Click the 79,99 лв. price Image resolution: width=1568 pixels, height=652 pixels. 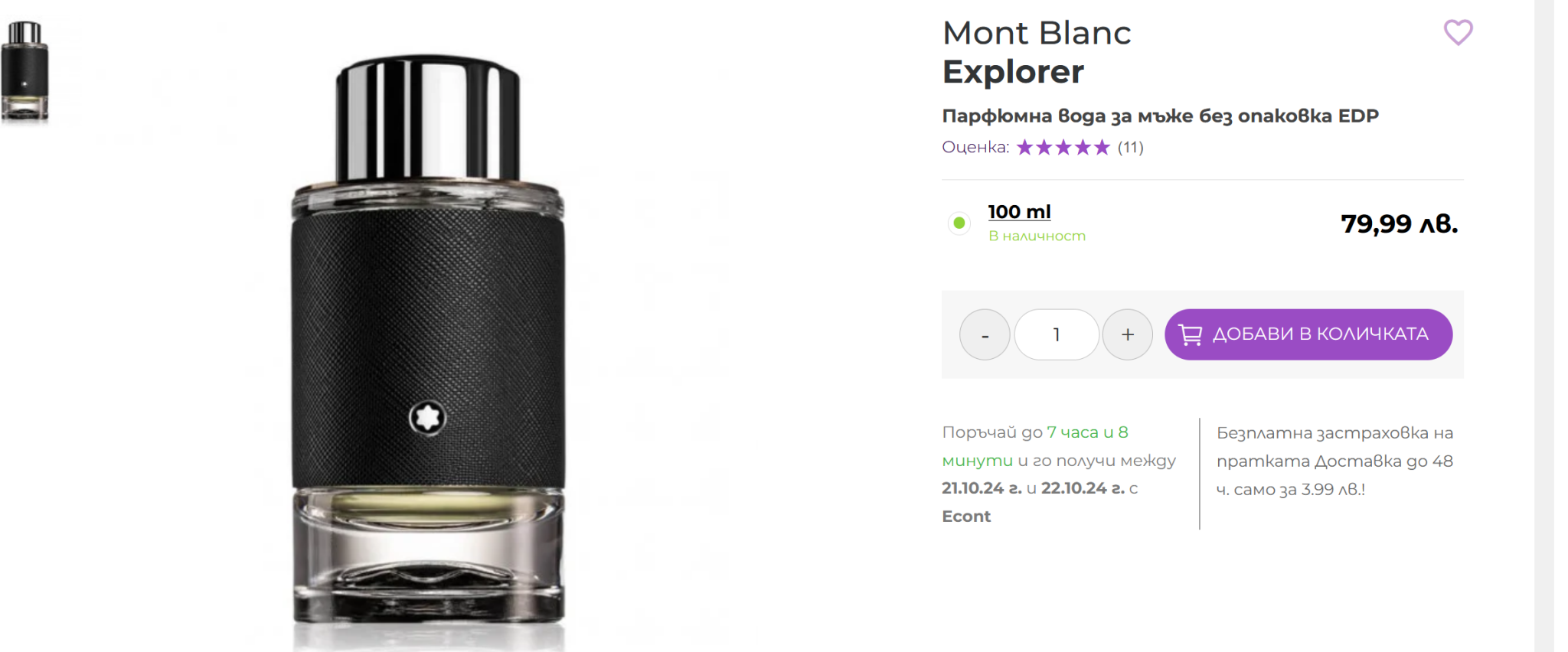tap(1399, 223)
